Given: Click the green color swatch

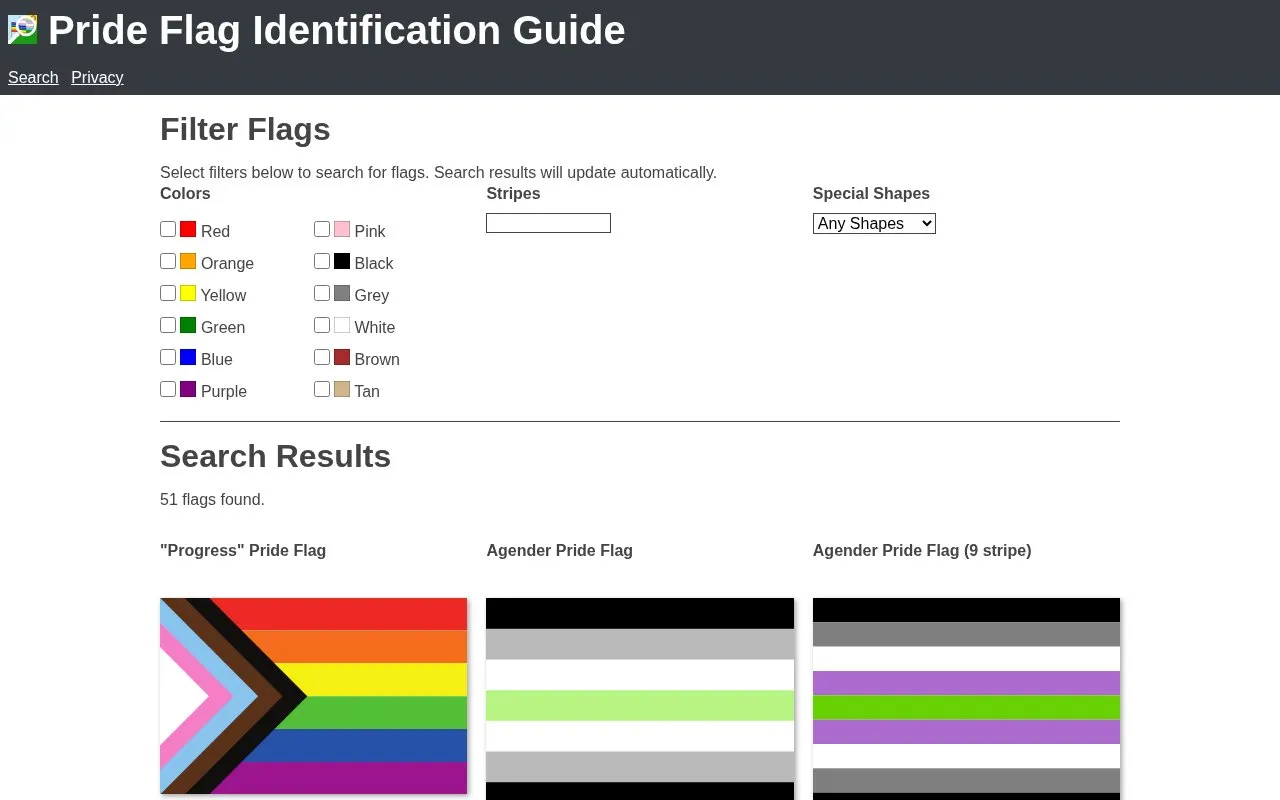Looking at the screenshot, I should (188, 325).
